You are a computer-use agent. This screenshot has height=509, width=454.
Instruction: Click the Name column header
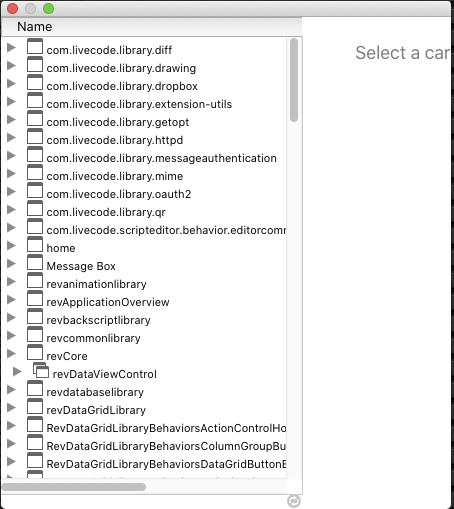35,27
